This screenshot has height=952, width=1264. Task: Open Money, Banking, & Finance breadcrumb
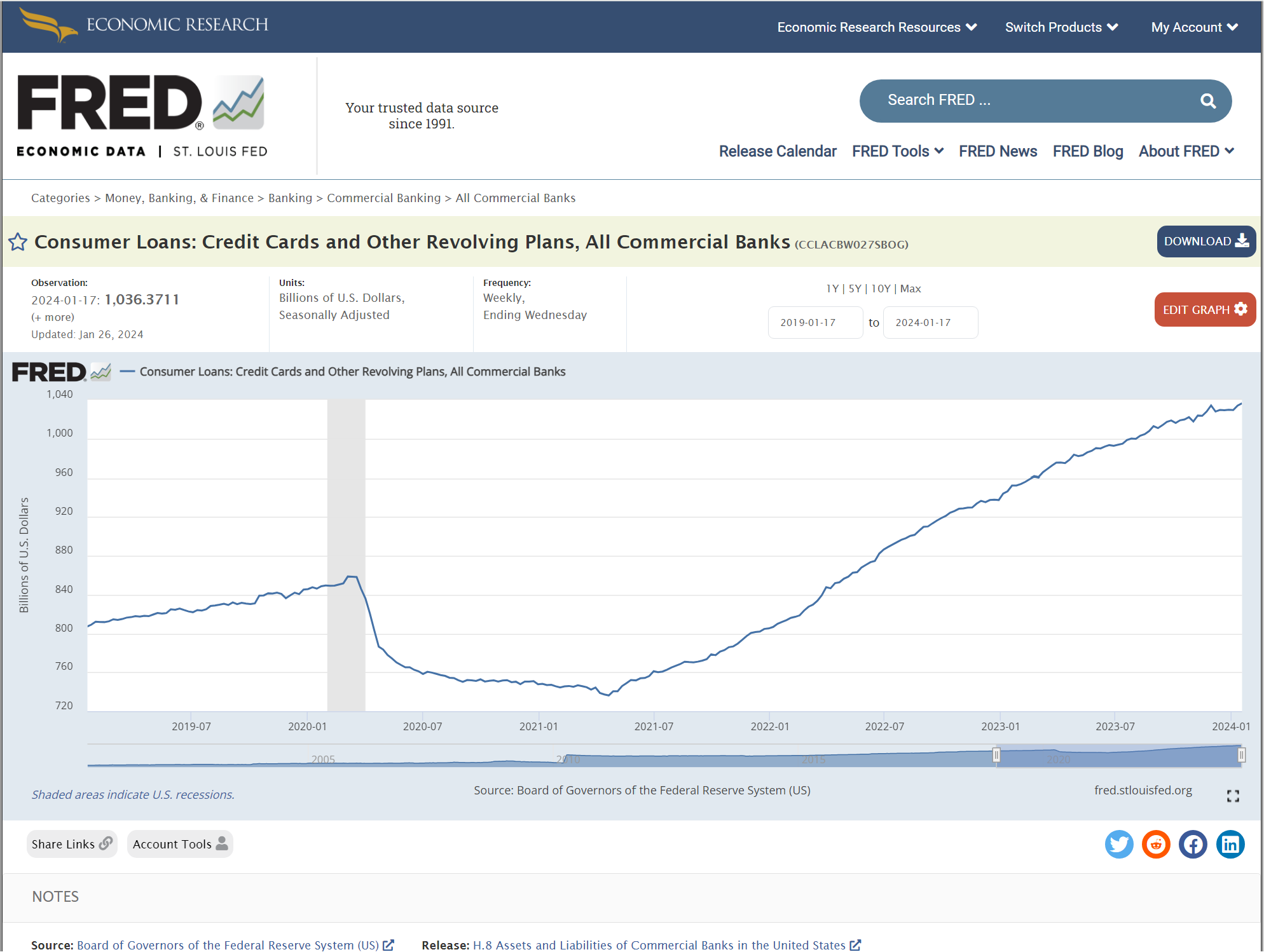point(179,198)
